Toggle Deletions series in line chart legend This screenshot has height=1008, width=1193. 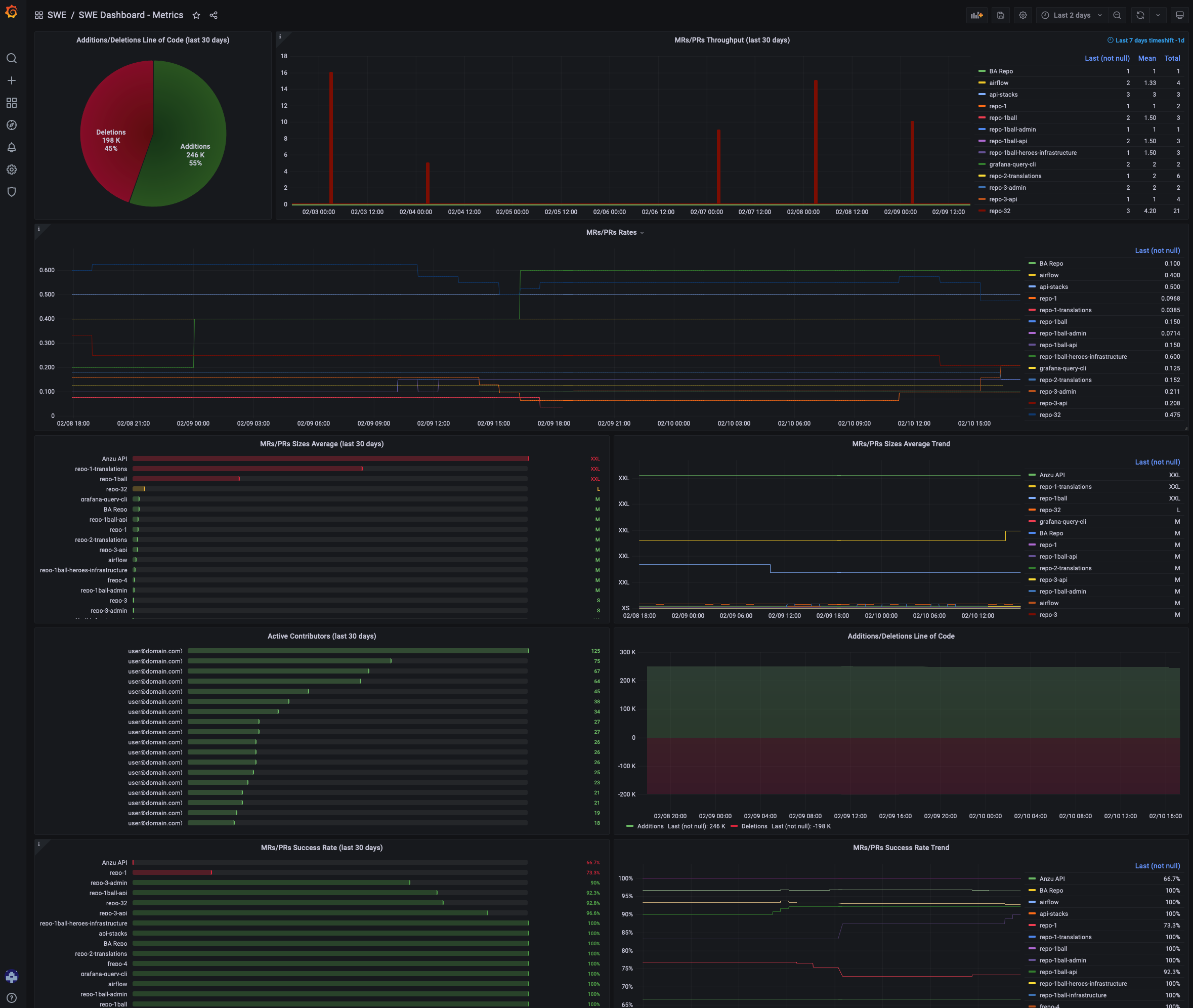tap(754, 826)
